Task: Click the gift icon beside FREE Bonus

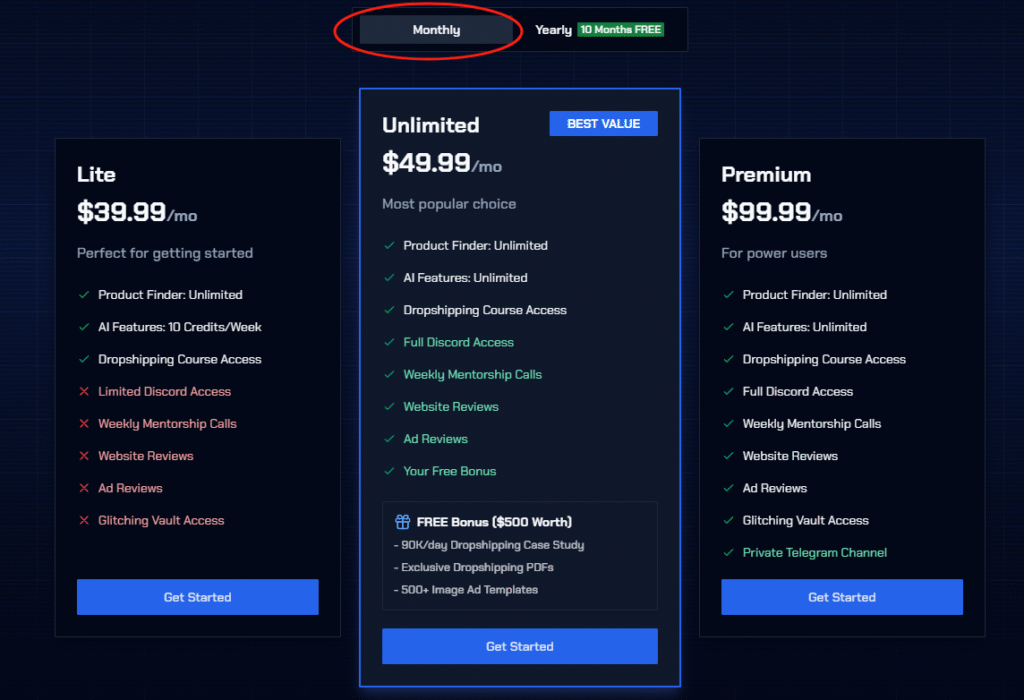Action: click(x=402, y=522)
